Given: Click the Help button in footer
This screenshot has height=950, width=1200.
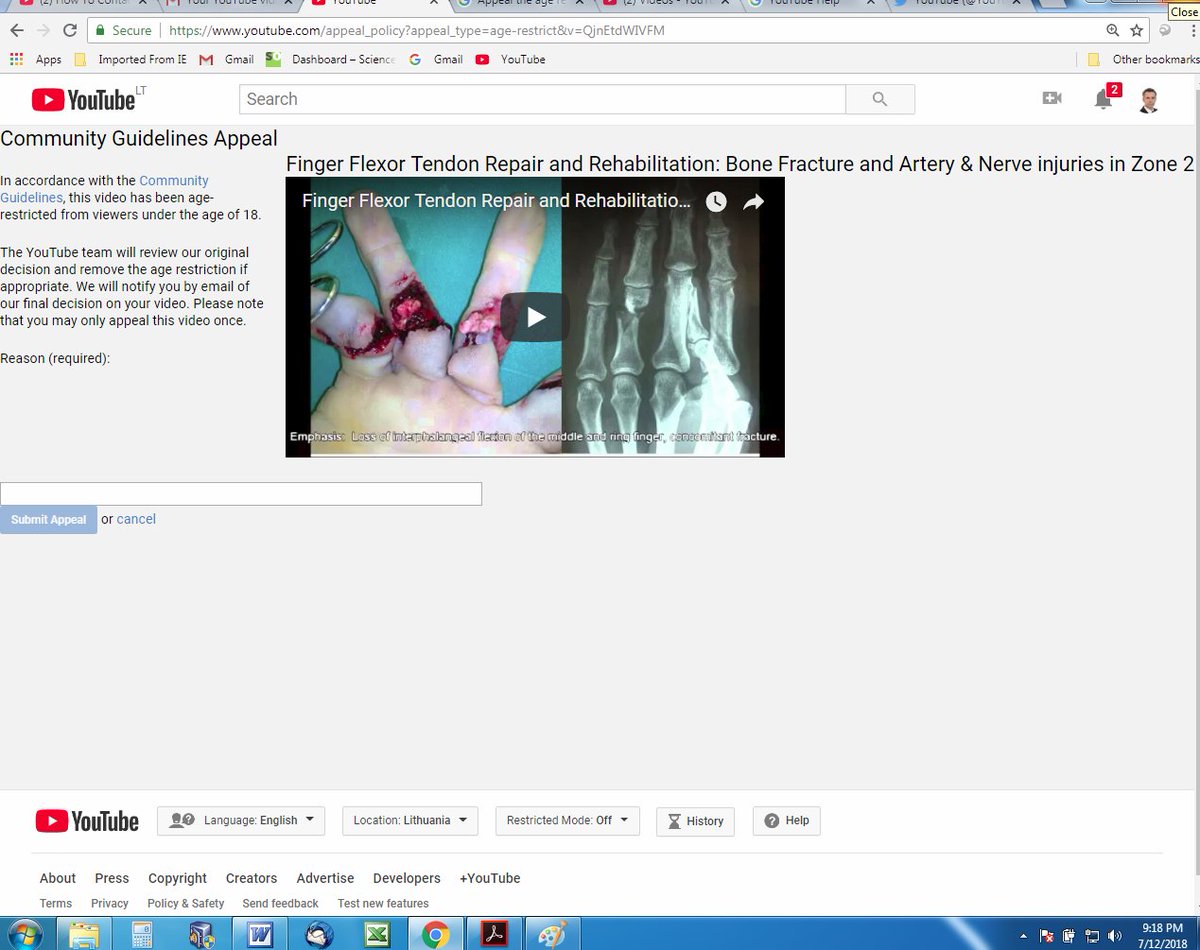Looking at the screenshot, I should tap(786, 821).
